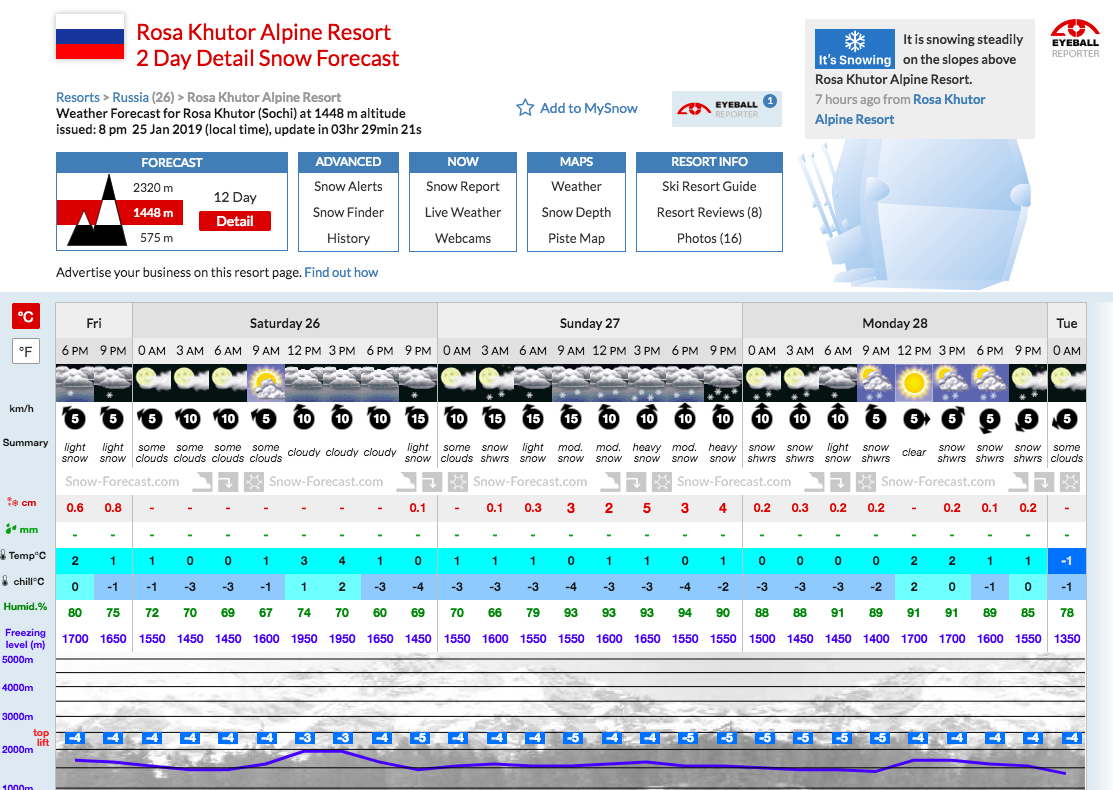Click the green raindrops mm row icon

11,529
